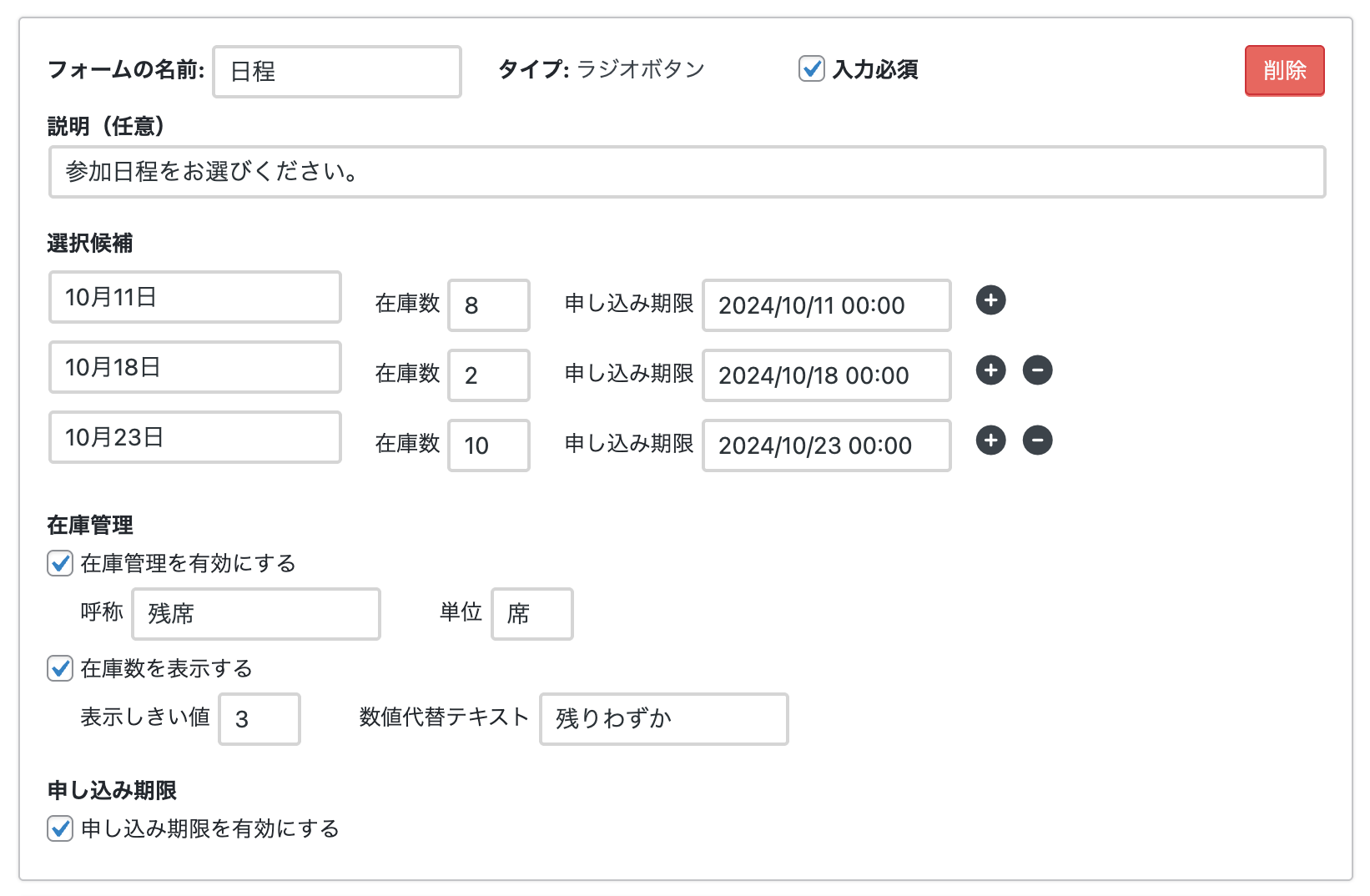Viewport: 1370px width, 896px height.
Task: Click the plus icon on the 10月23日 row
Action: [990, 440]
